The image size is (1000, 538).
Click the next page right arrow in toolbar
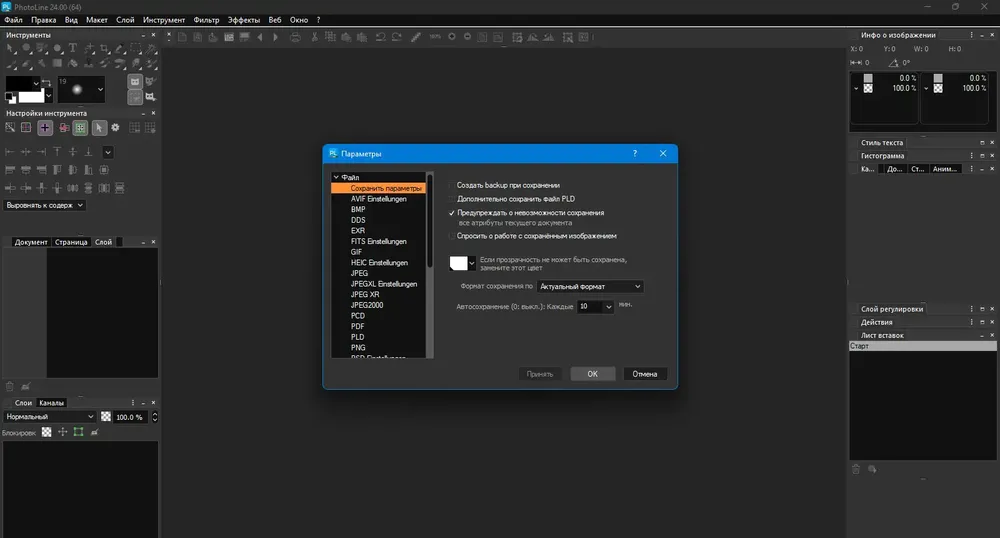pos(276,37)
